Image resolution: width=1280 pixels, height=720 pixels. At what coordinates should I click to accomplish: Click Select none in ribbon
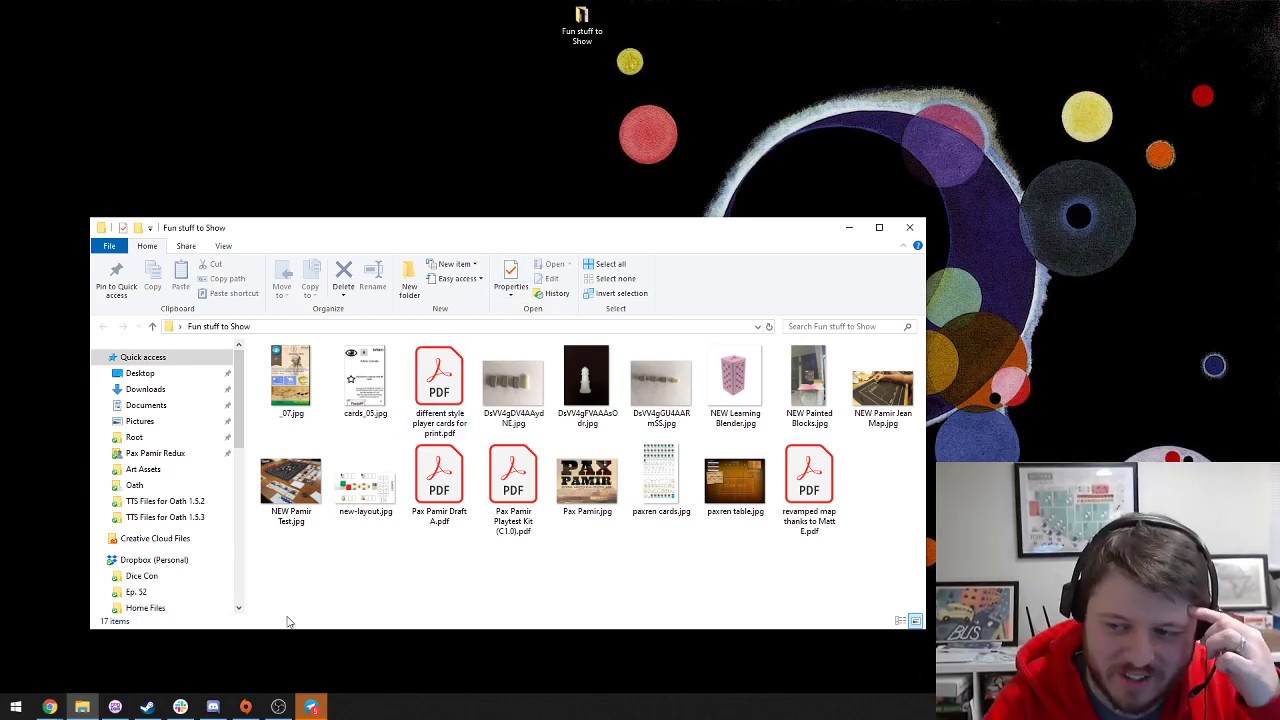(609, 279)
